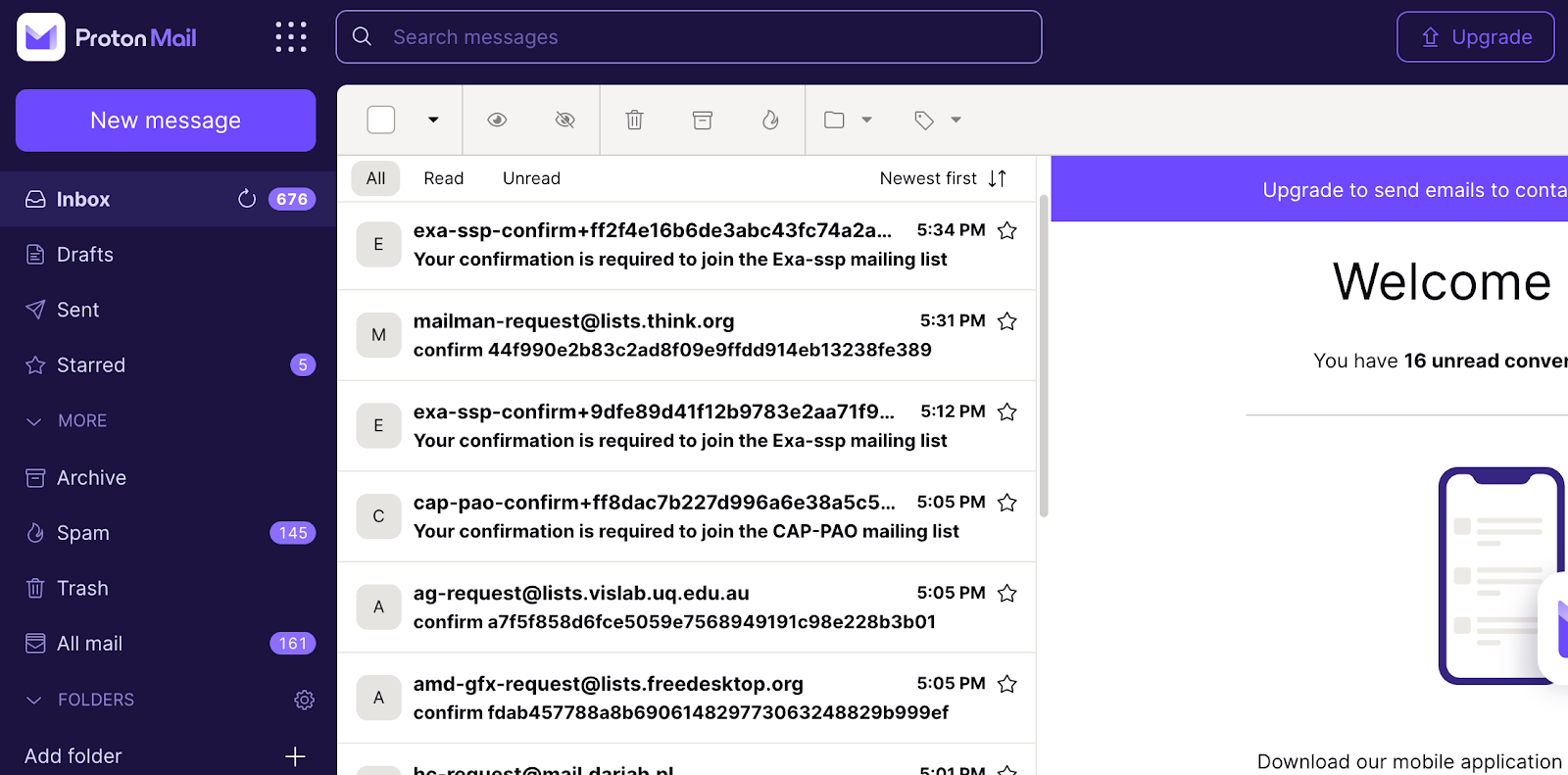Select the Read filter tab
Screen dimensions: 1568x775
(x=444, y=178)
